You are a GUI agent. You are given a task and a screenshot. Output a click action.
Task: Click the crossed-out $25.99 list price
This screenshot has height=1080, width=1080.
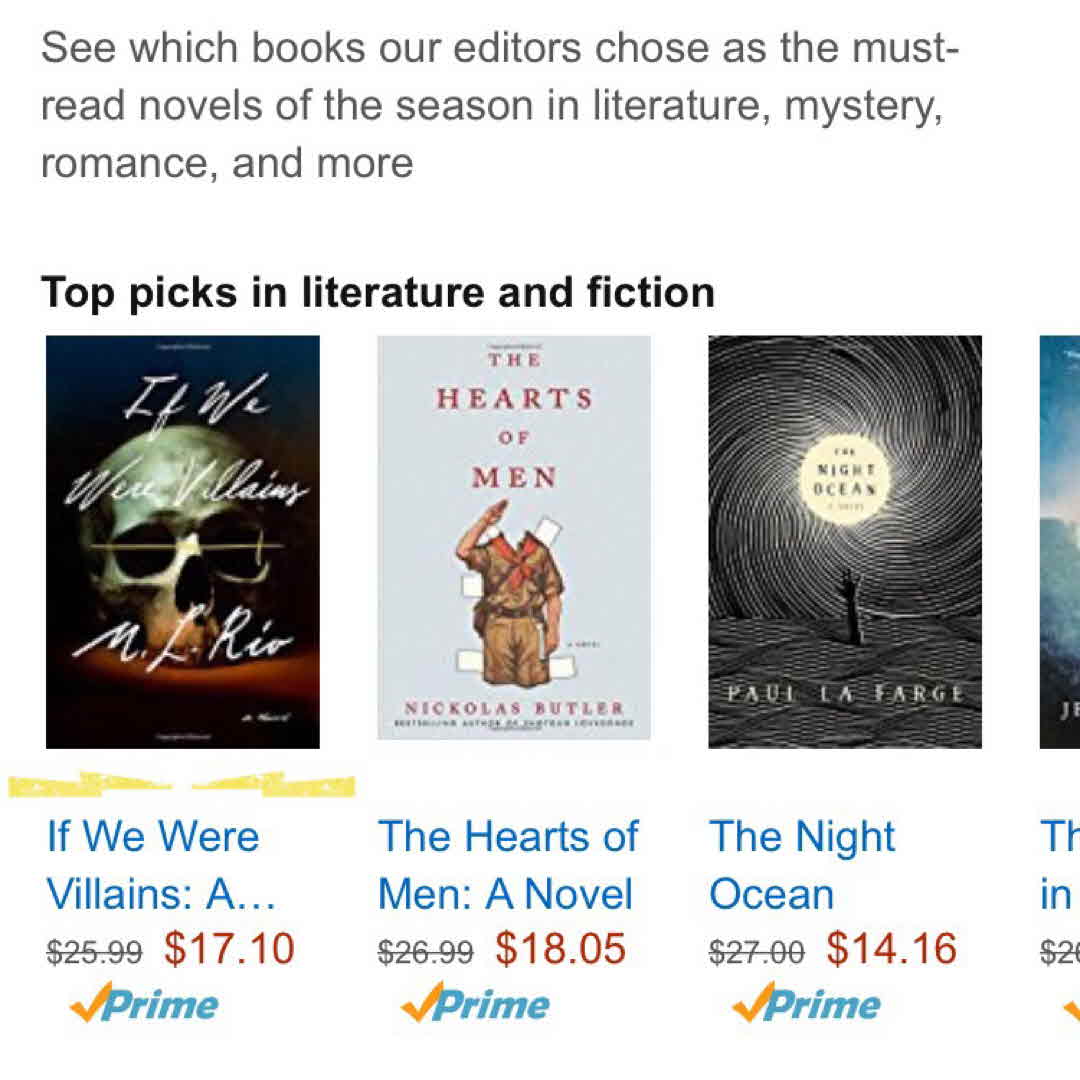point(94,952)
